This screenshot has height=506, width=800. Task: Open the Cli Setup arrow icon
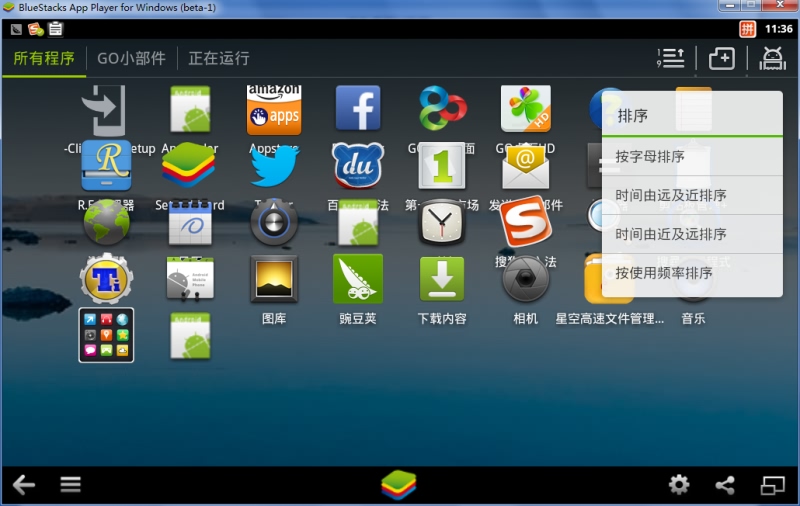(106, 110)
